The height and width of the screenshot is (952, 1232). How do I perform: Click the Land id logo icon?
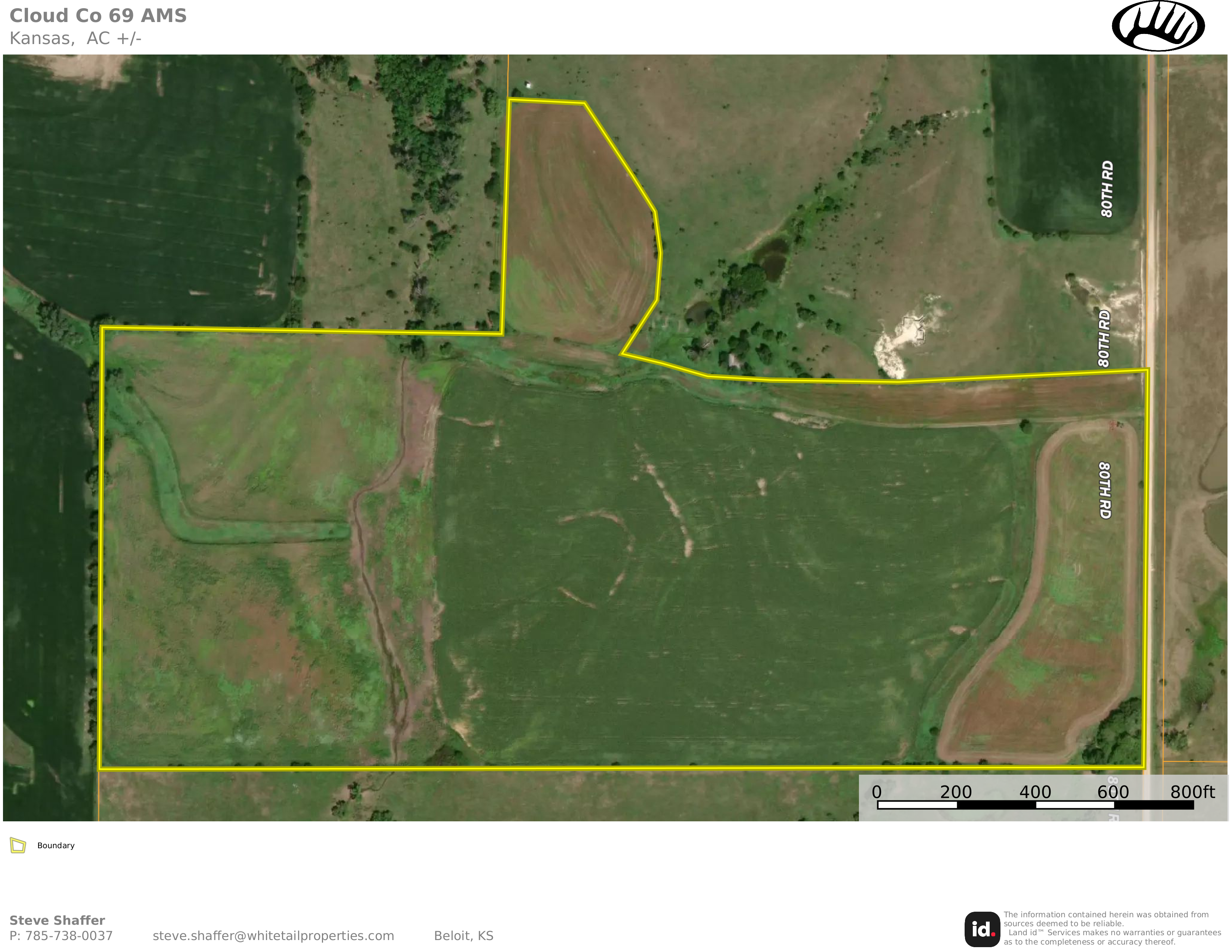982,930
